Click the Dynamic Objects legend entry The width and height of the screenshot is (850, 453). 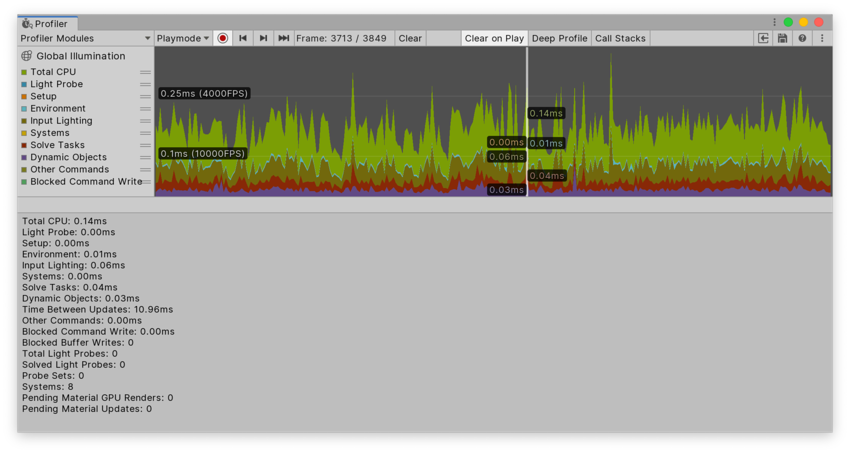68,157
